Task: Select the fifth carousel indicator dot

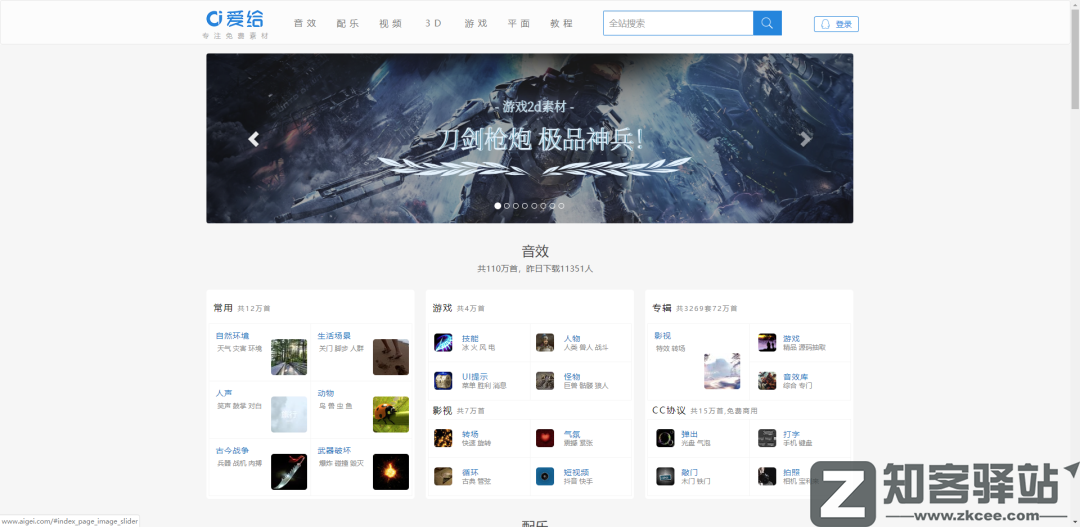Action: click(x=534, y=206)
